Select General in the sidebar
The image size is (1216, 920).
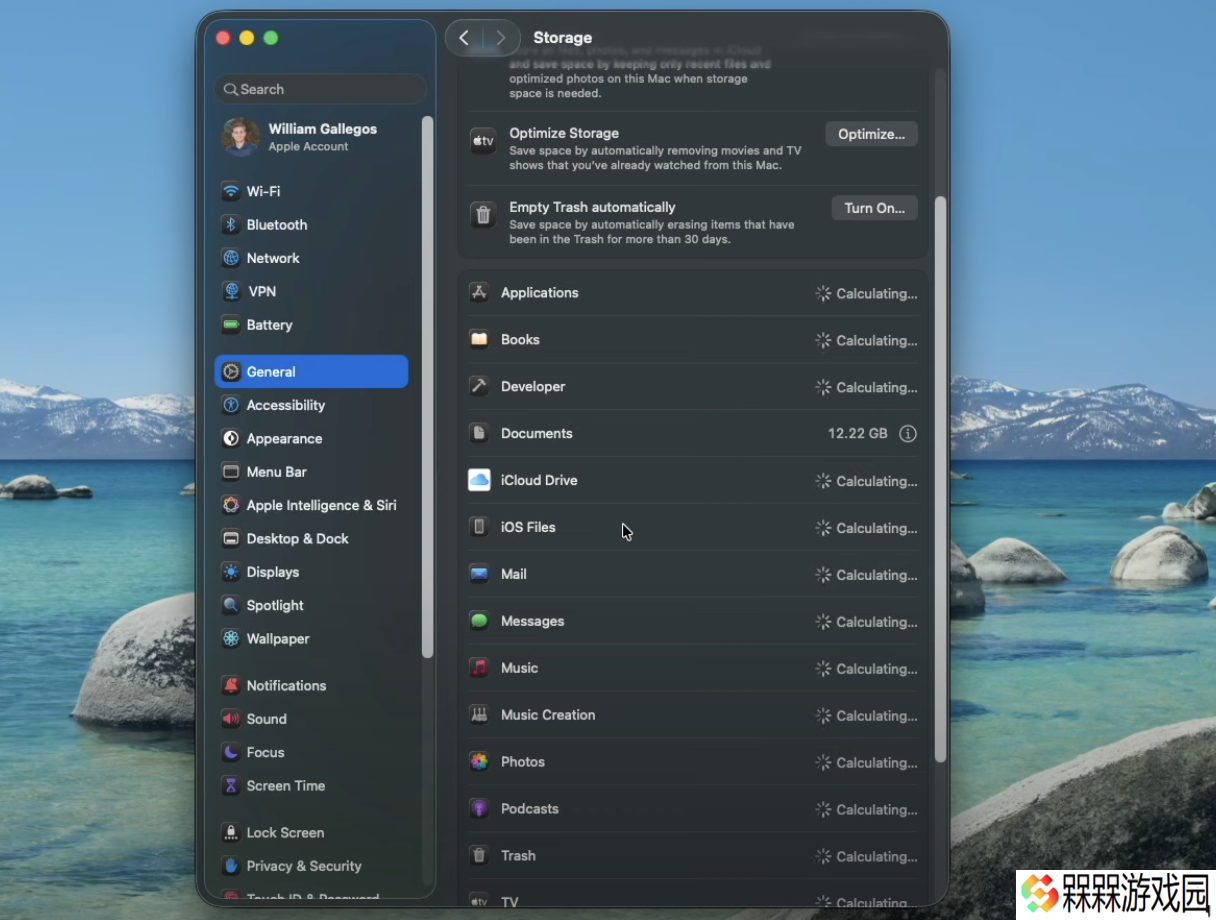pos(311,371)
